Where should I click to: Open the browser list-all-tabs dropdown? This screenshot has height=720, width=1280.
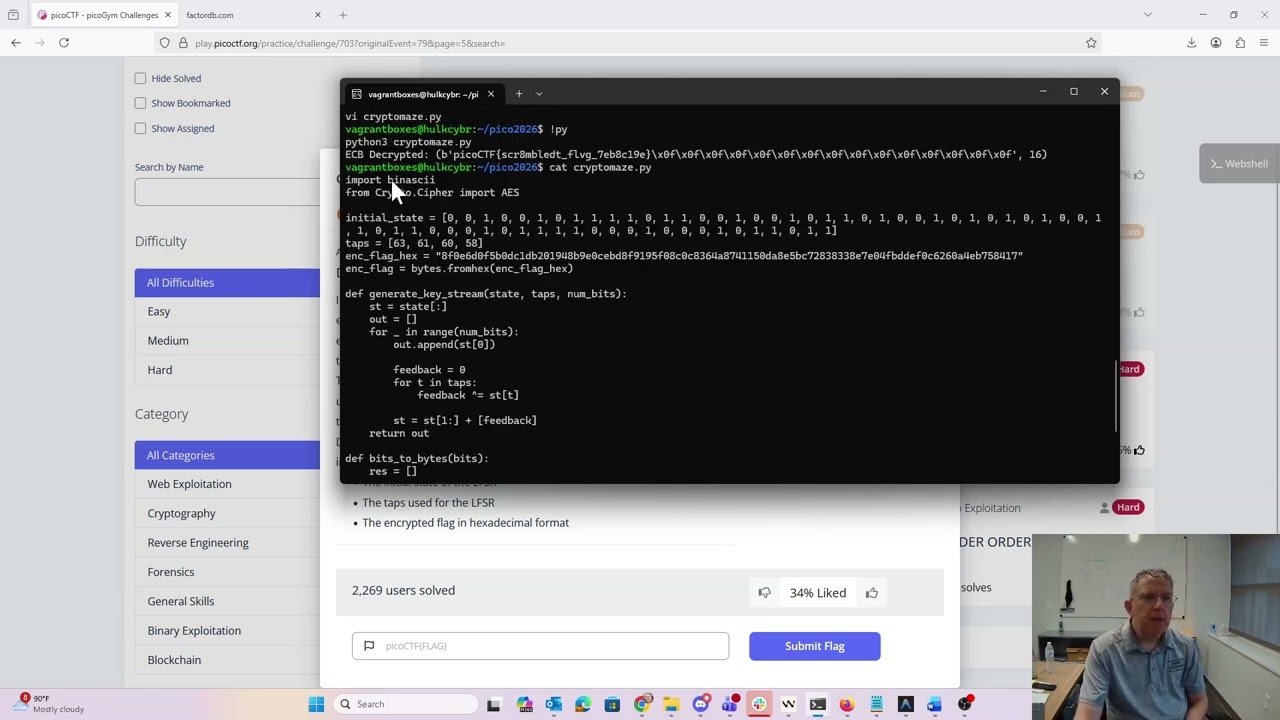(x=1148, y=15)
